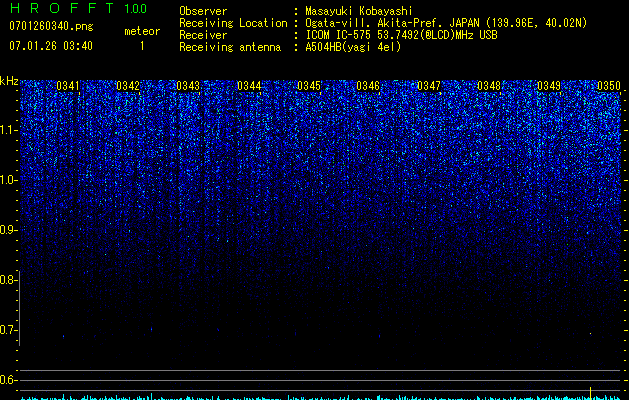The height and width of the screenshot is (400, 629).
Task: Click the gray vertical range bar beside 0.7 kHz
Action: pyautogui.click(x=20, y=308)
